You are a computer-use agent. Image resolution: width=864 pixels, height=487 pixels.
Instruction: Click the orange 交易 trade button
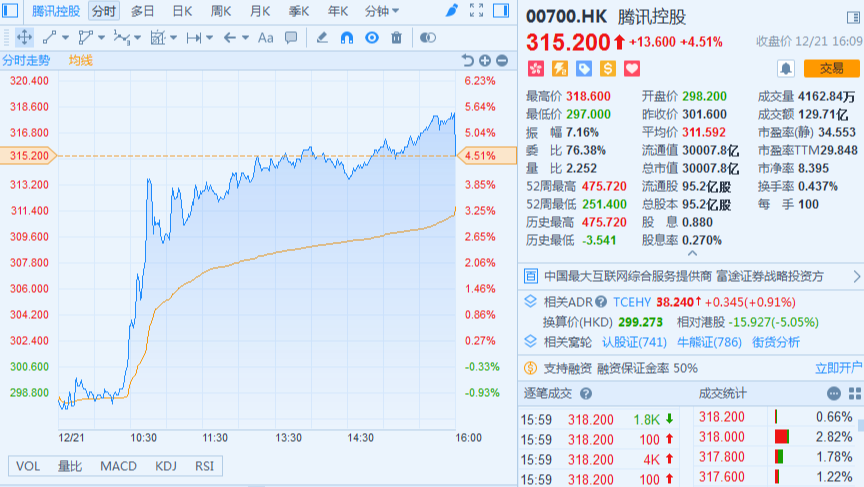click(x=831, y=68)
